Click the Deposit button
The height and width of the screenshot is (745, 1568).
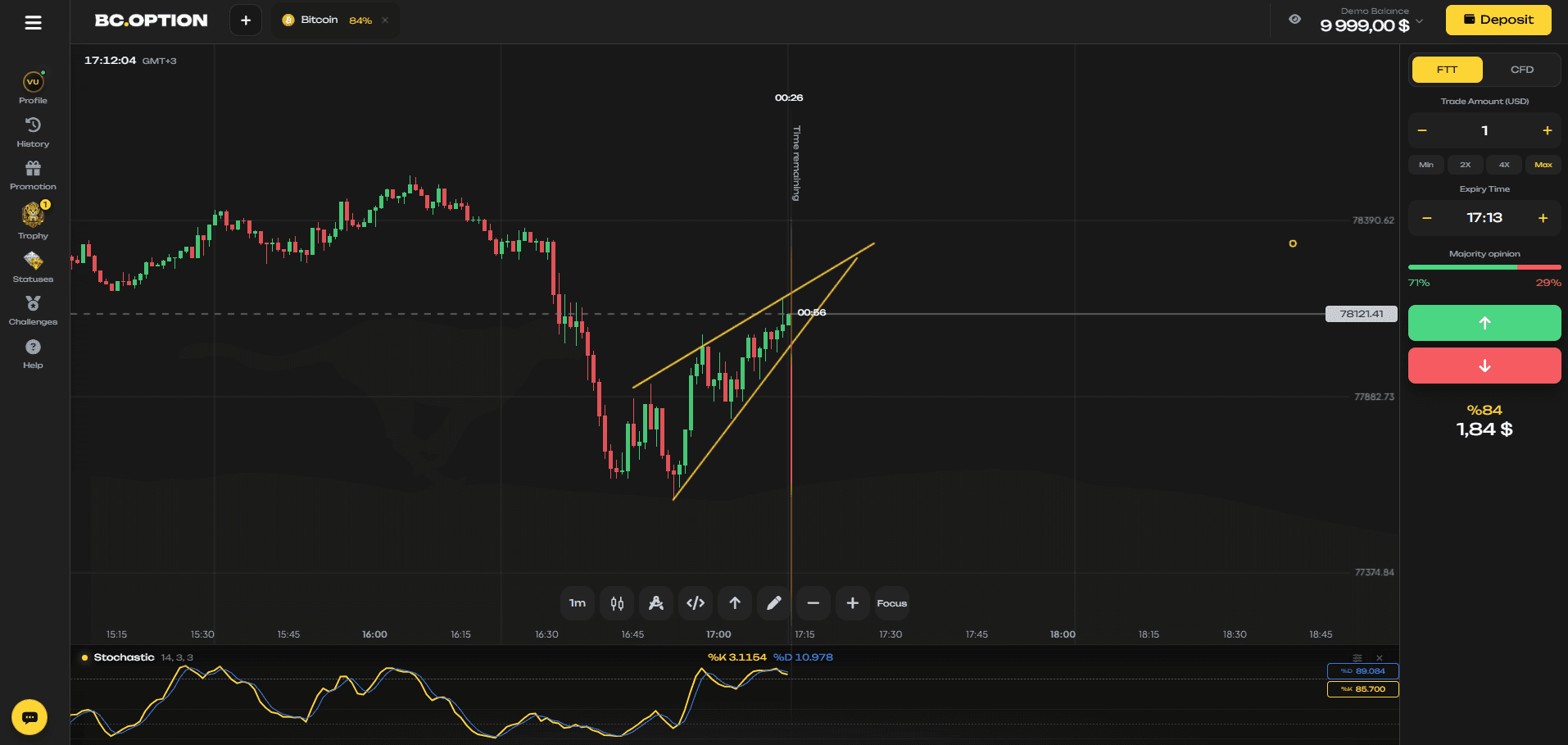pyautogui.click(x=1498, y=20)
